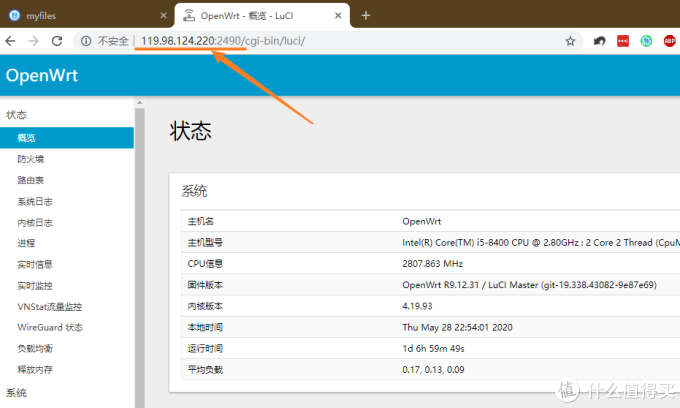Open 负载均衡 in the sidebar
Screen dimensions: 680x408
(35, 349)
